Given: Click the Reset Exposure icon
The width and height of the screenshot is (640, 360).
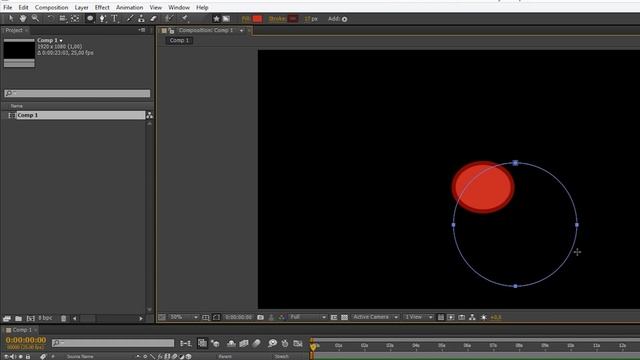Looking at the screenshot, I should click(484, 317).
